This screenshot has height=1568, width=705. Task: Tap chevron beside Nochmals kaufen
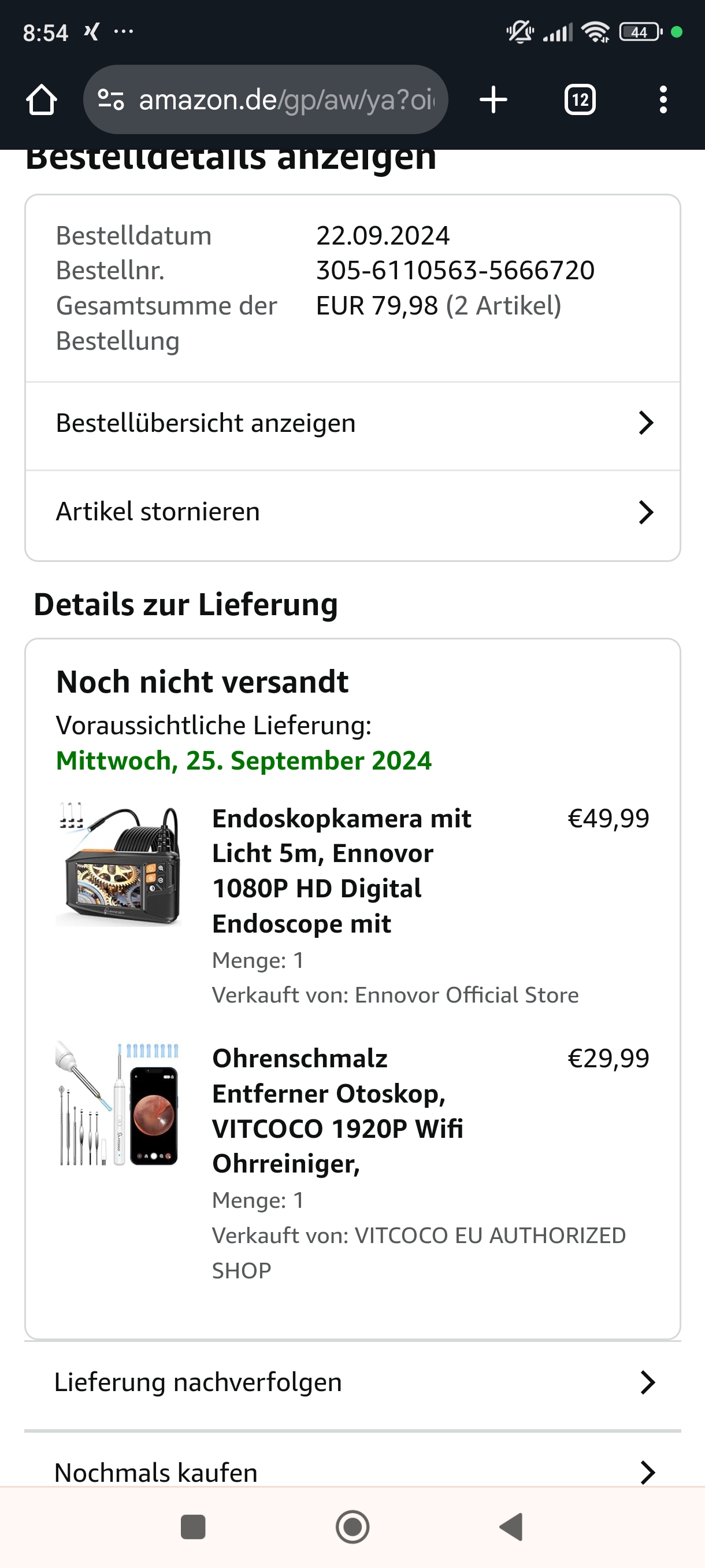click(x=648, y=1472)
